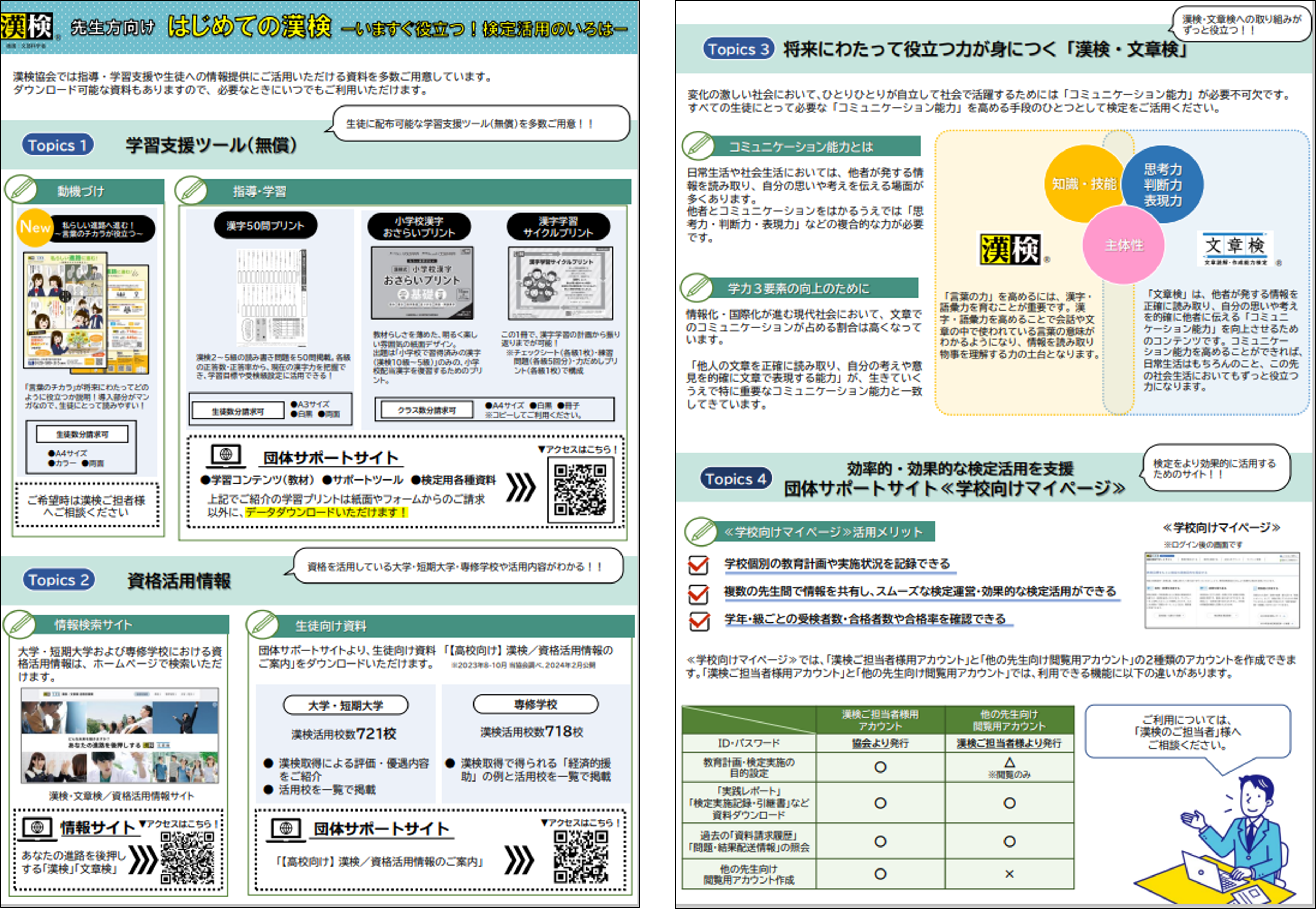
Task: Click the highlighted データダウンロードいただけます！ text
Action: pos(326,512)
